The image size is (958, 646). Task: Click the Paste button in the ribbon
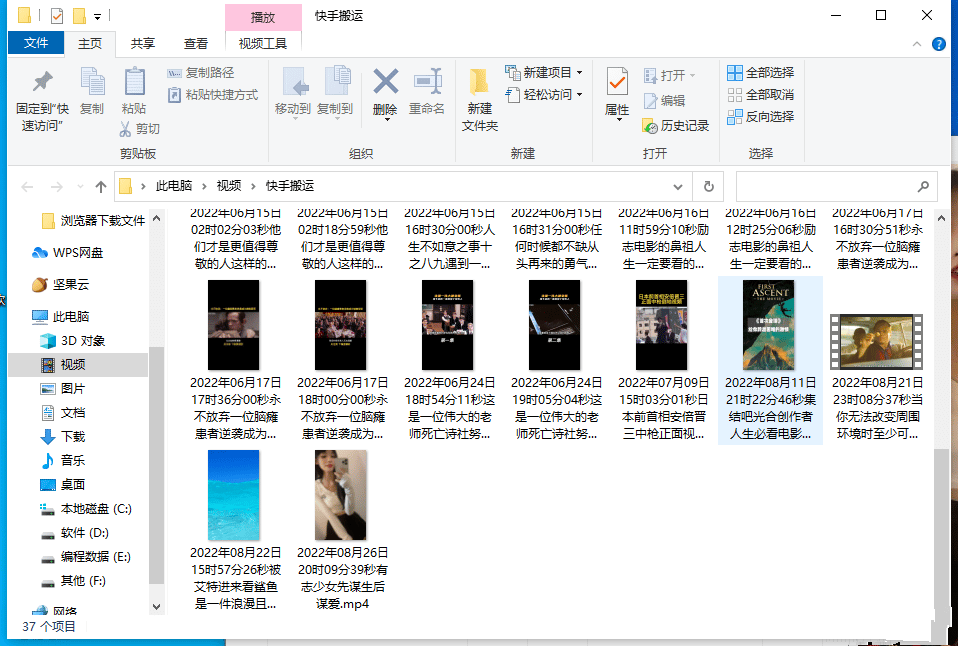[x=134, y=91]
